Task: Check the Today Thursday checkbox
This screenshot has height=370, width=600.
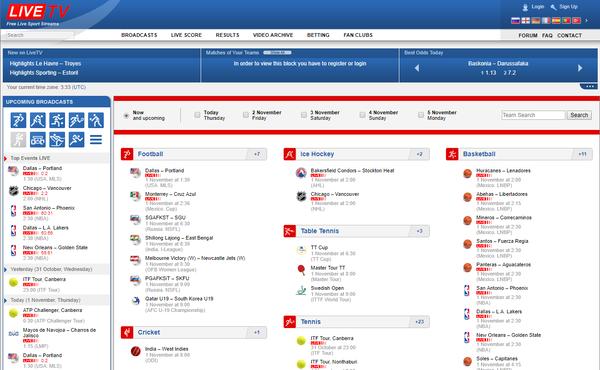Action: pos(197,115)
